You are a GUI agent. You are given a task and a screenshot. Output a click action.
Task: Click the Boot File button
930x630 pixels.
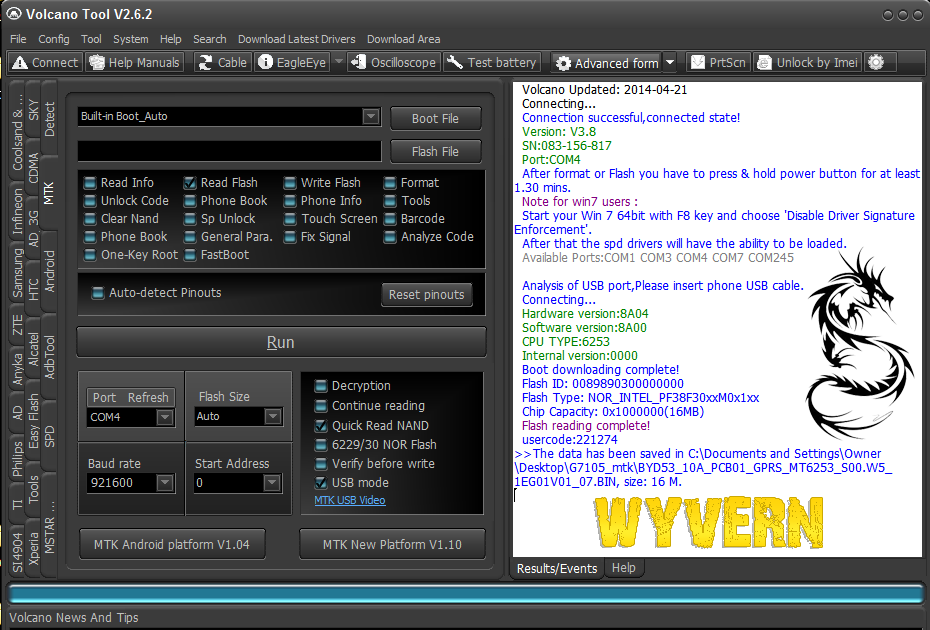click(435, 119)
